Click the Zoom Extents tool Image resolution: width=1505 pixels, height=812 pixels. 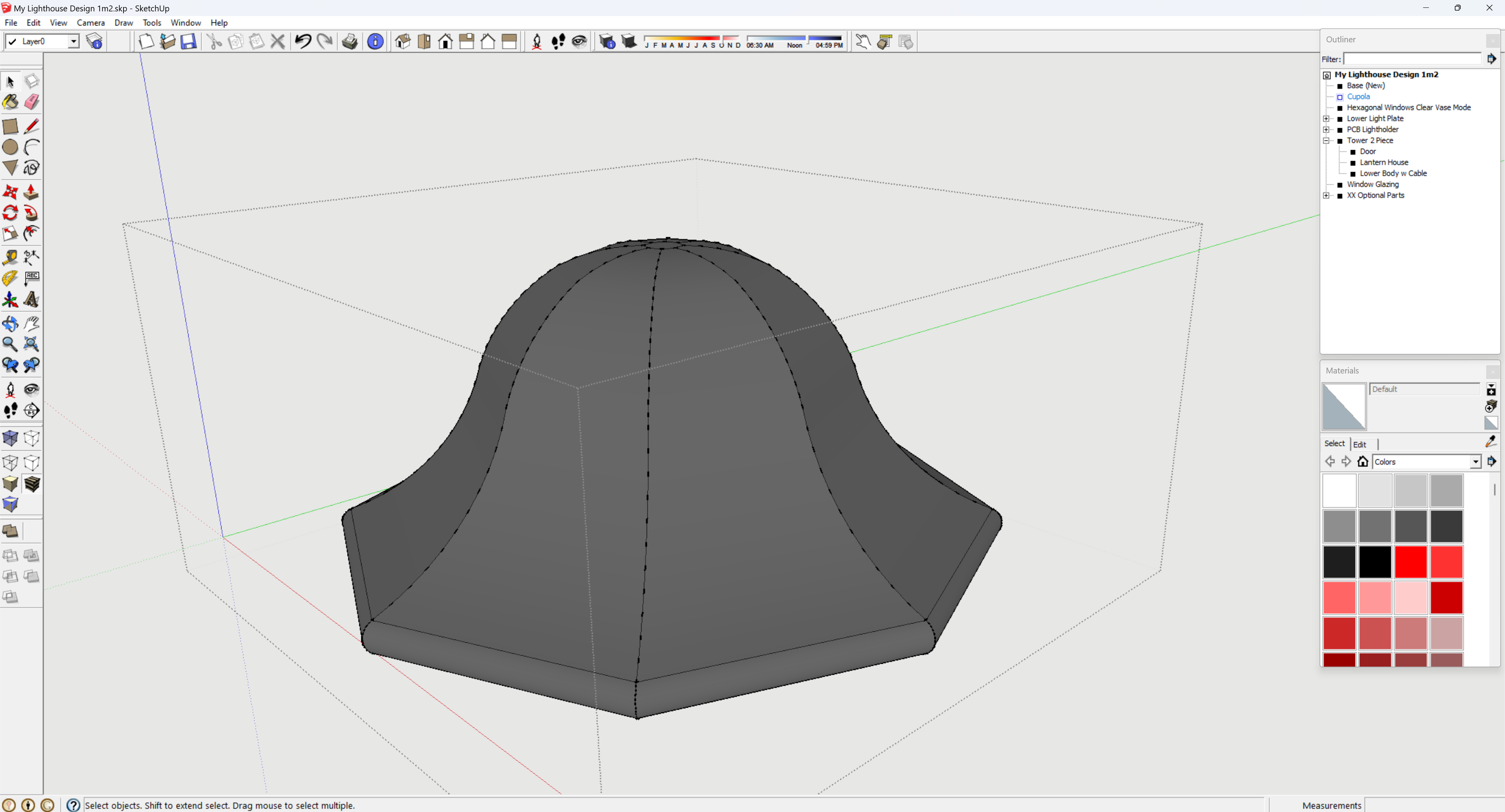pos(31,344)
